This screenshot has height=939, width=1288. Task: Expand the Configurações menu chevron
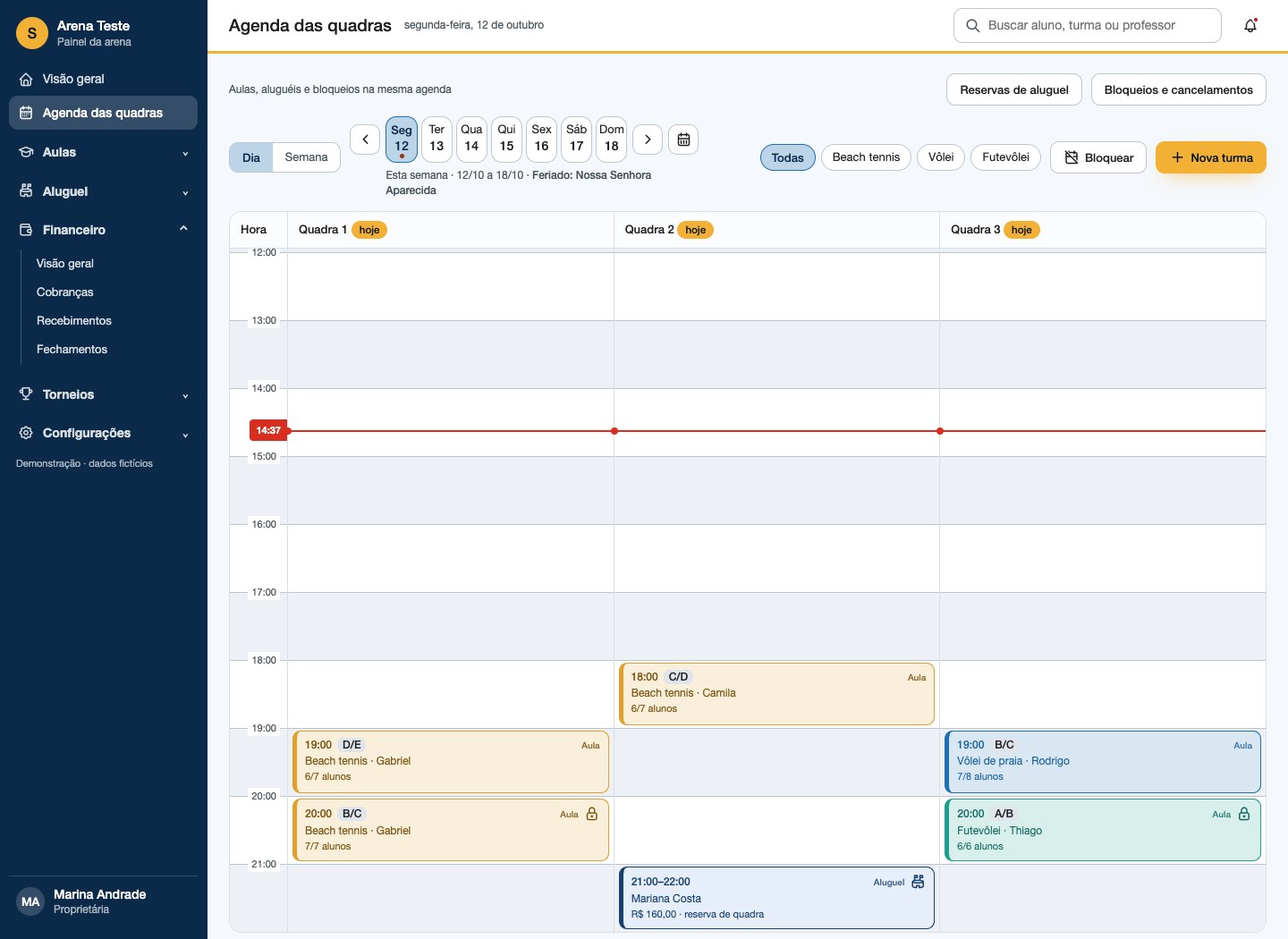[x=185, y=435]
